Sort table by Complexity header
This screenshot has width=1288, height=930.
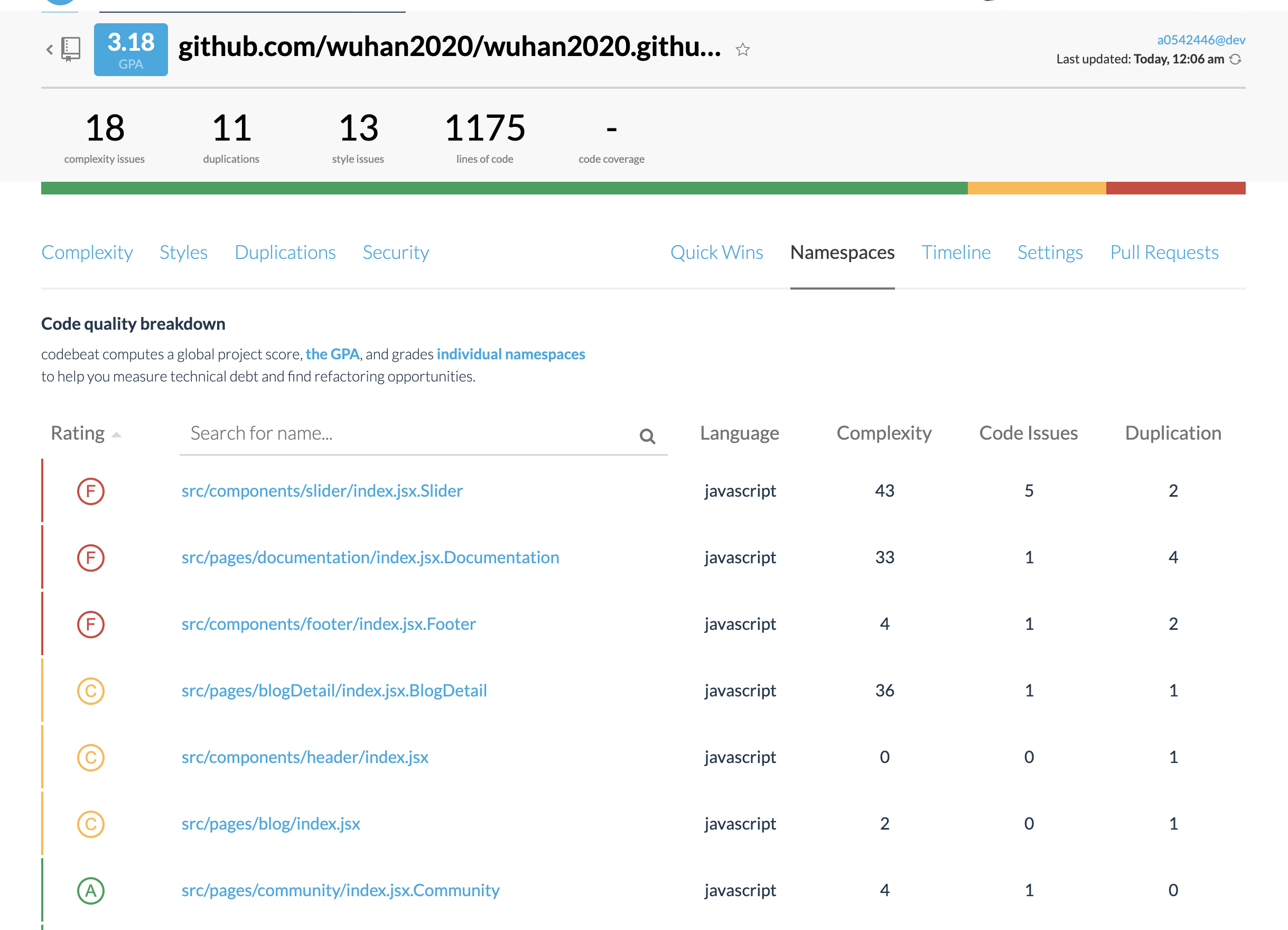884,433
